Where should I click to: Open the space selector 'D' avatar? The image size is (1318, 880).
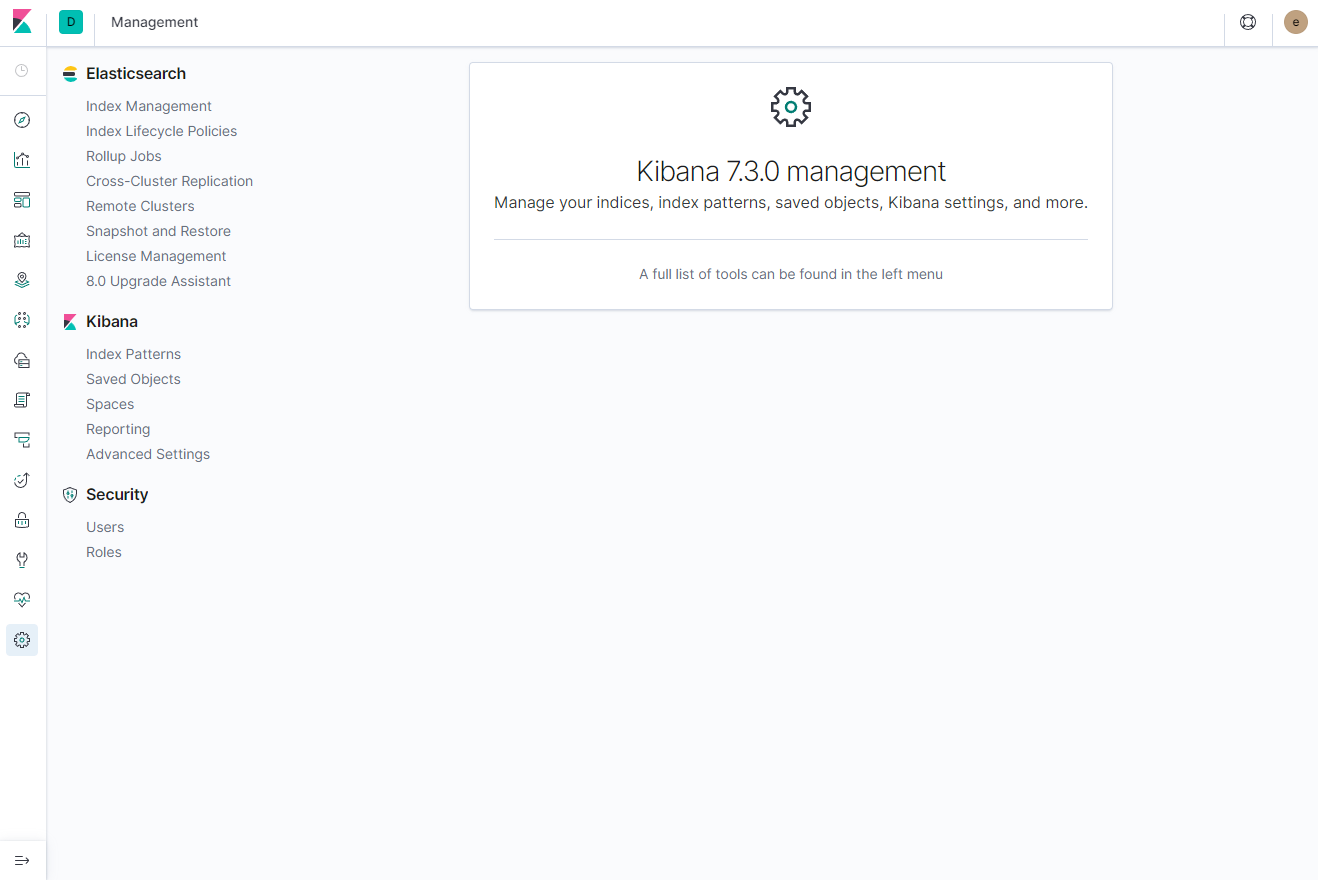coord(71,22)
